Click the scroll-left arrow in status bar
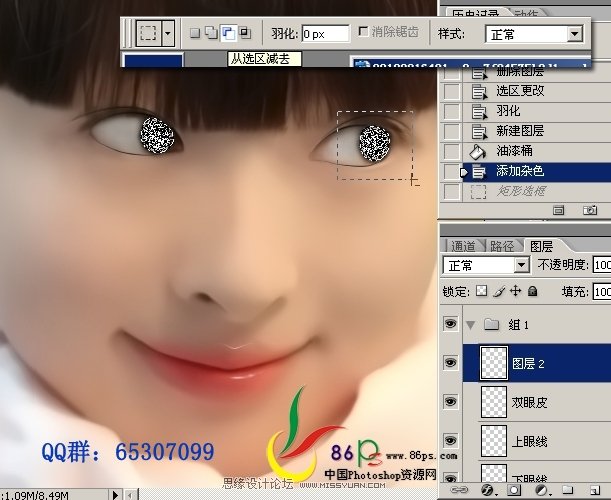This screenshot has width=611, height=500. click(x=131, y=495)
